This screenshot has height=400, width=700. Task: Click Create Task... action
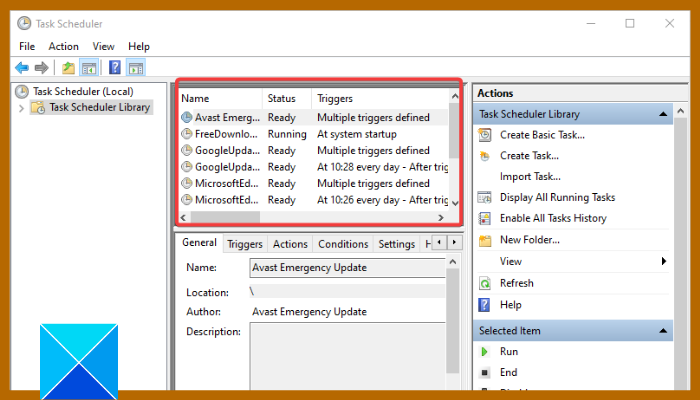pyautogui.click(x=529, y=156)
